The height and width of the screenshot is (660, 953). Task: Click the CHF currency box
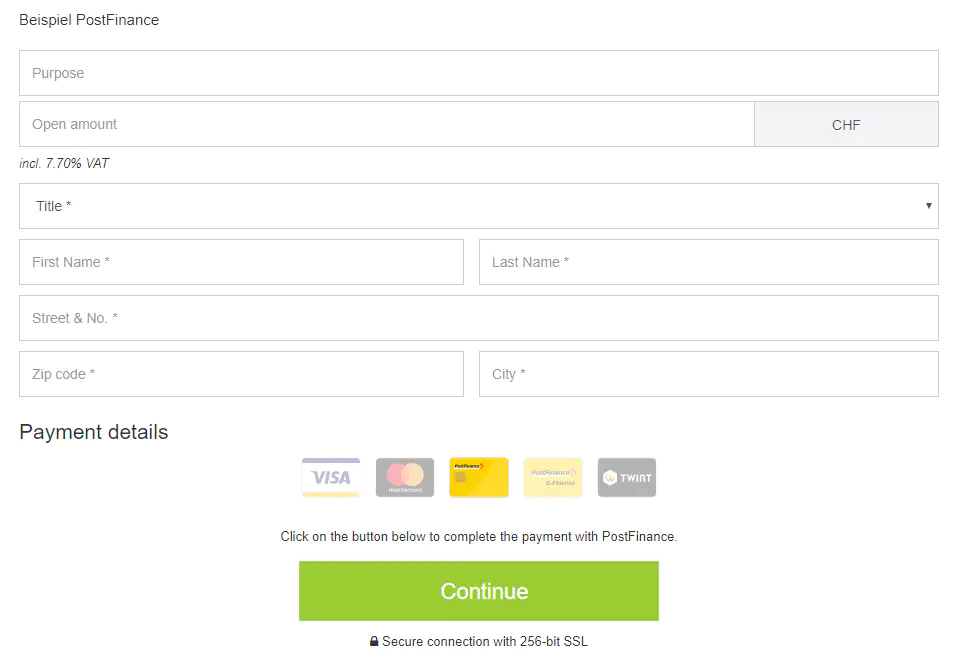[846, 125]
